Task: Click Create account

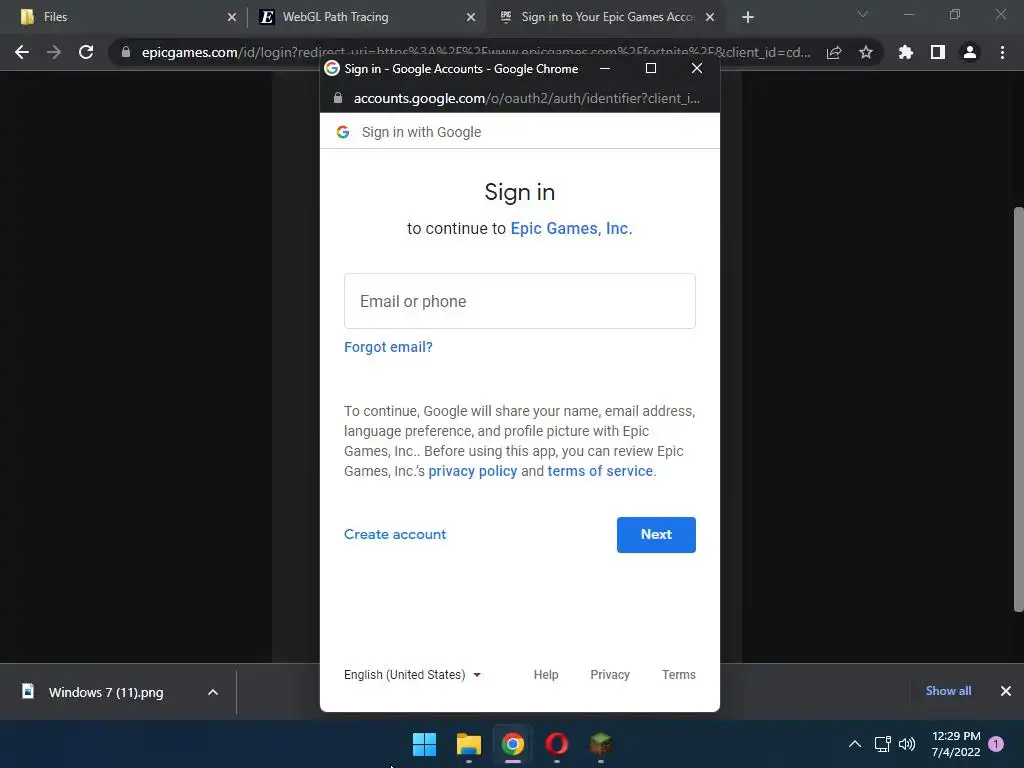Action: click(395, 534)
